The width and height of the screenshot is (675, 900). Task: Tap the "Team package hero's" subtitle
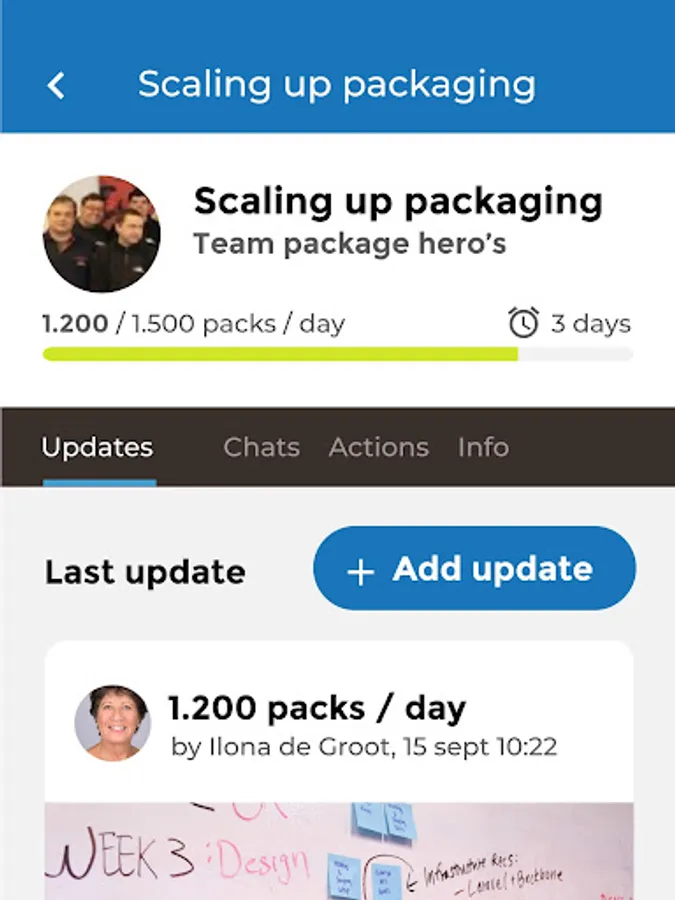[x=349, y=244]
